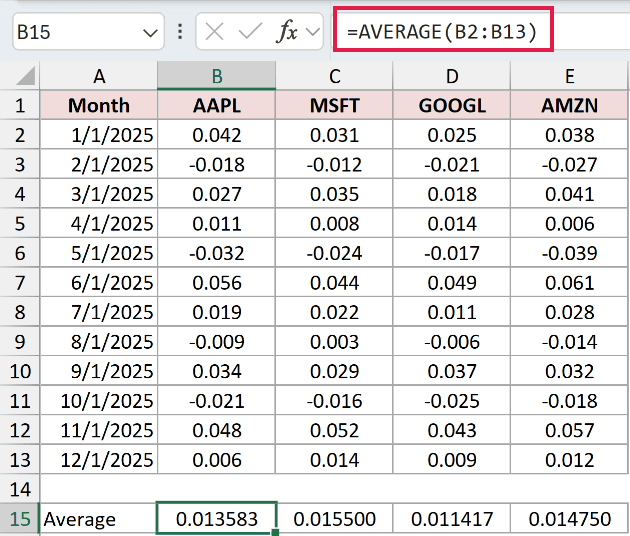This screenshot has width=630, height=536.
Task: Select AMZN cell with value 0.038
Action: [x=569, y=135]
